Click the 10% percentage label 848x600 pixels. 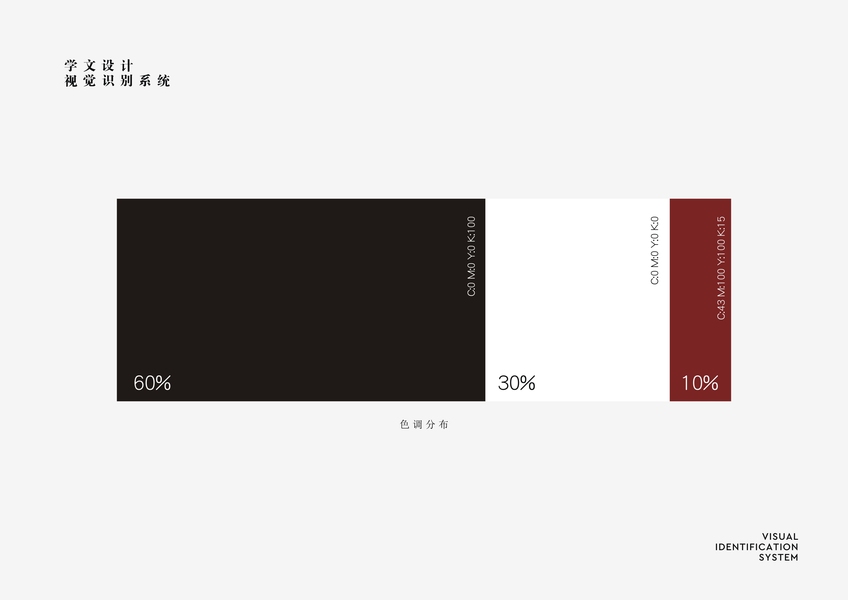(700, 383)
